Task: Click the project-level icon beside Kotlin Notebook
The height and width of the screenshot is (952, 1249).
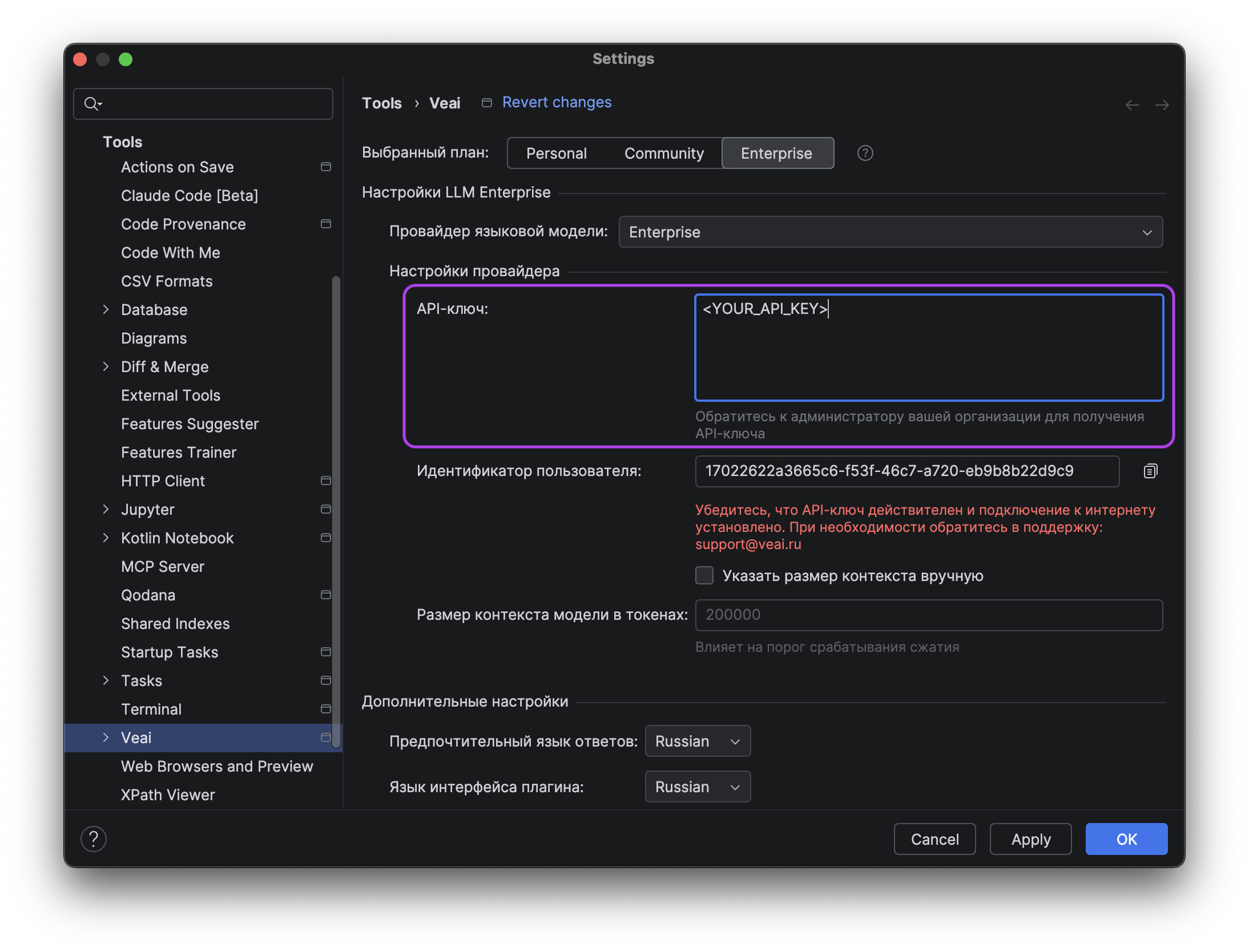Action: [326, 538]
